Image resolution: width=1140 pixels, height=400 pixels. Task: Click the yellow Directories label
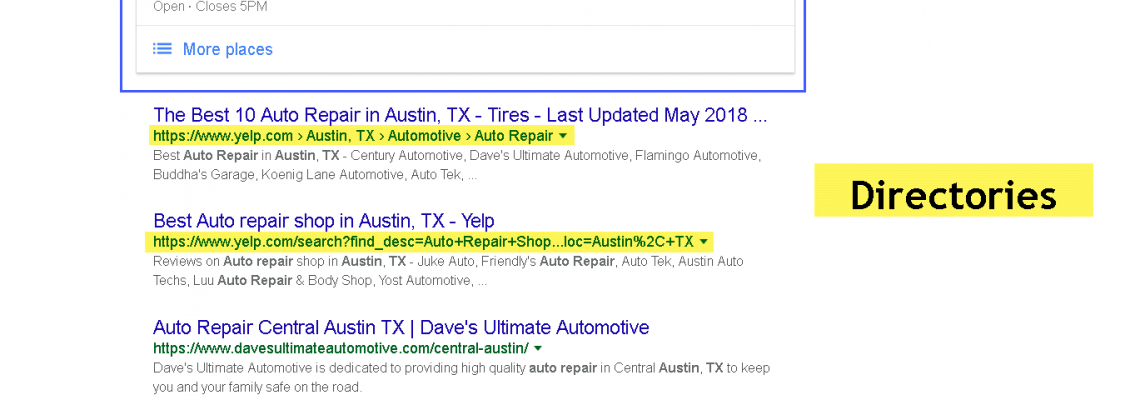953,193
